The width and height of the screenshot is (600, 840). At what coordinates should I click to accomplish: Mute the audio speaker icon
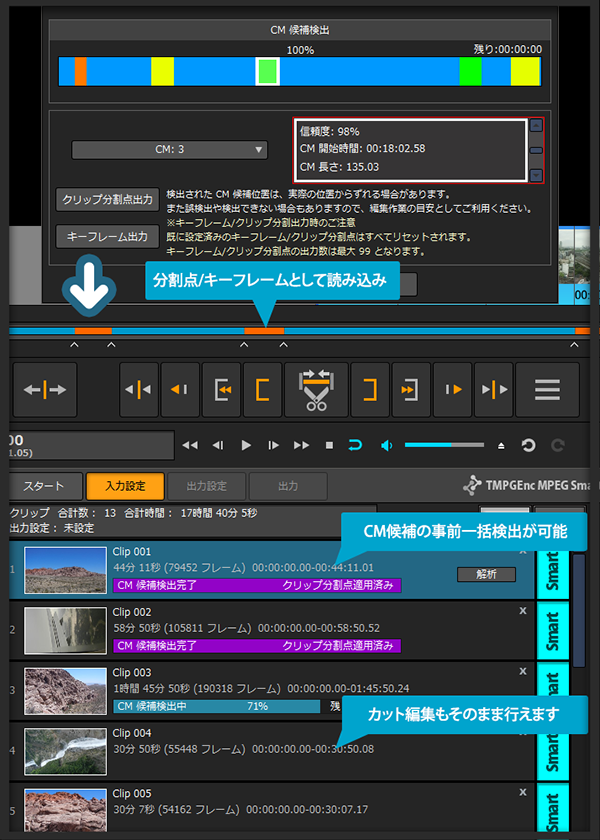pos(386,445)
